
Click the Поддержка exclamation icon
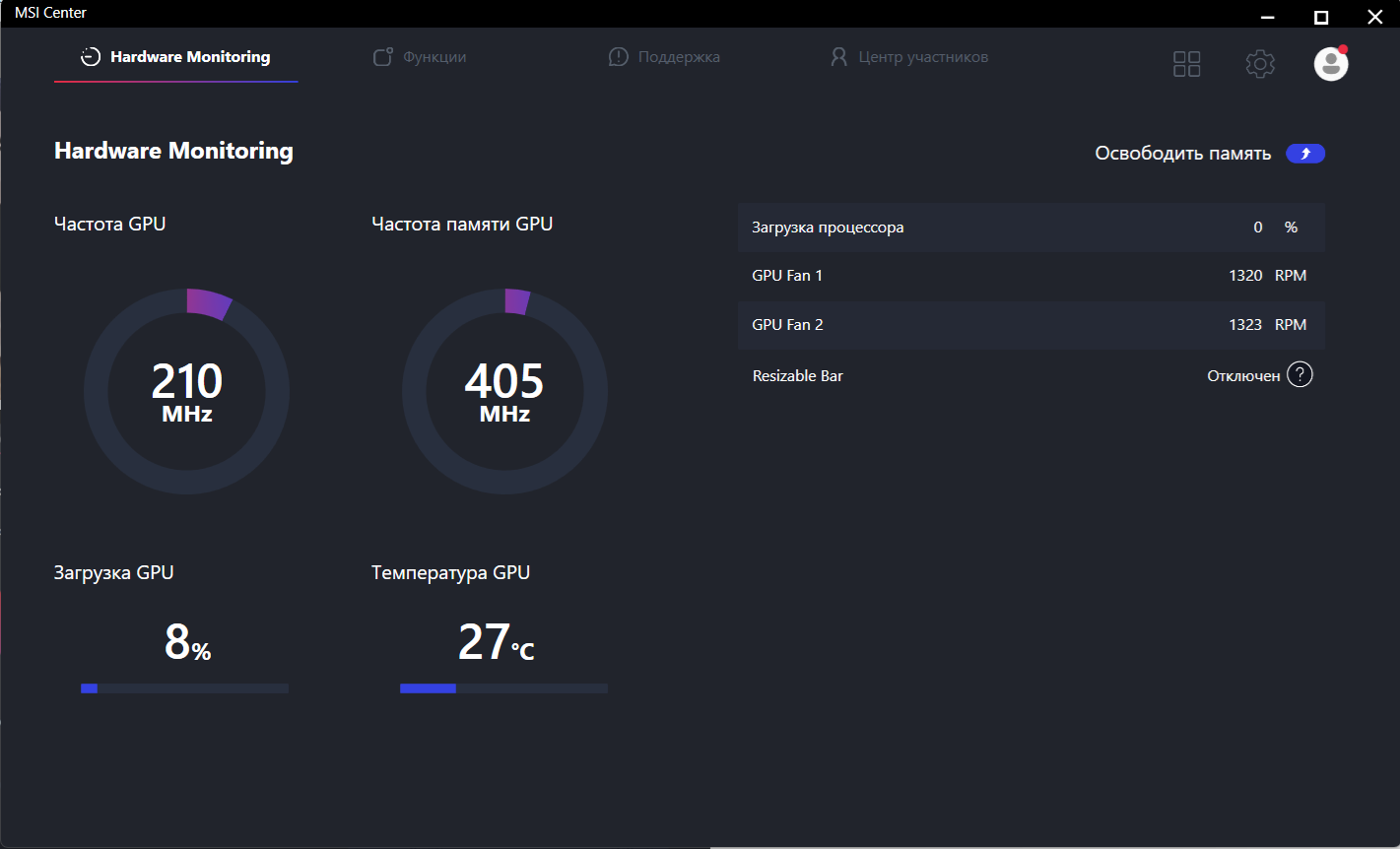tap(618, 57)
